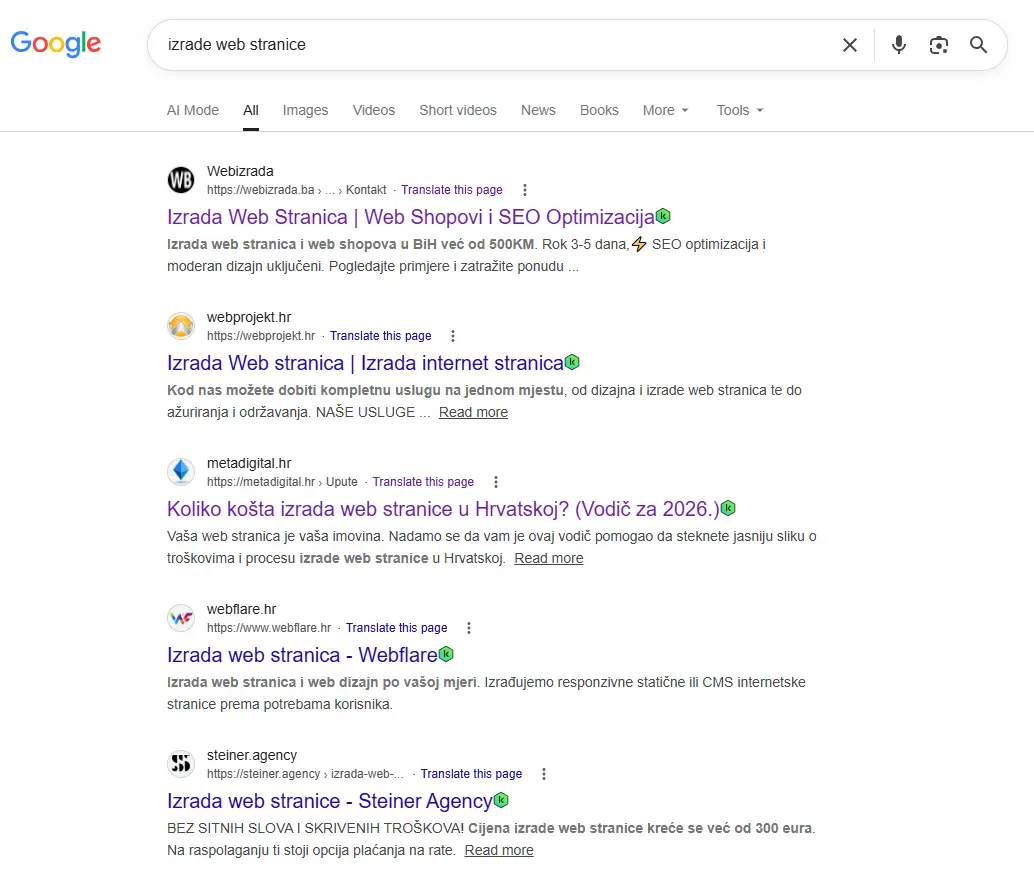This screenshot has height=889, width=1034.
Task: Expand the Tools dropdown
Action: coord(740,110)
